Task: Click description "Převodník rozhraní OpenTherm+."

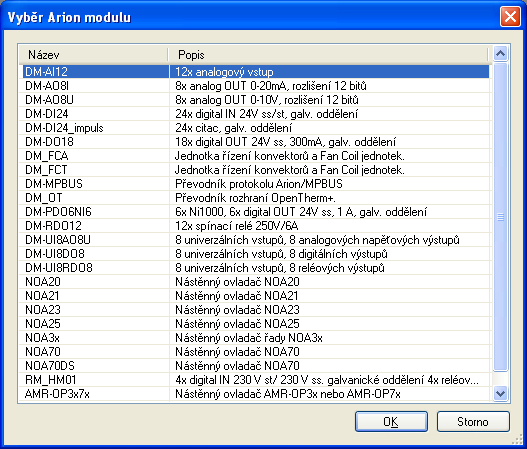Action: (x=255, y=198)
